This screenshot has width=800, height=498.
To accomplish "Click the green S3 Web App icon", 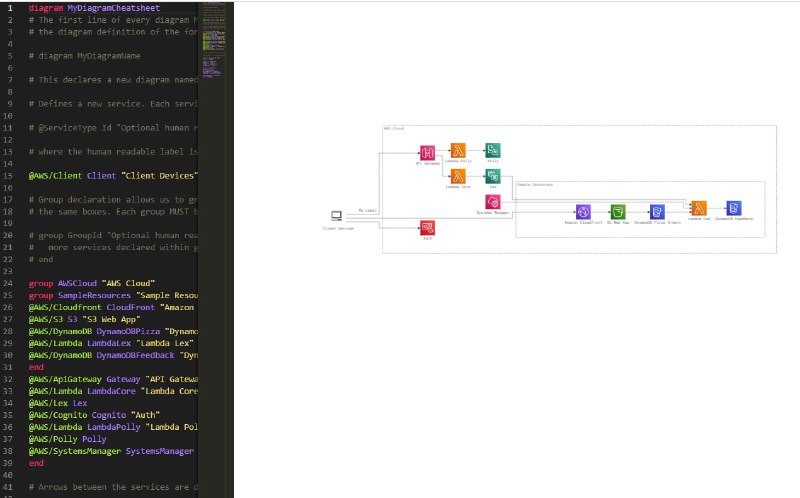I will (x=618, y=212).
